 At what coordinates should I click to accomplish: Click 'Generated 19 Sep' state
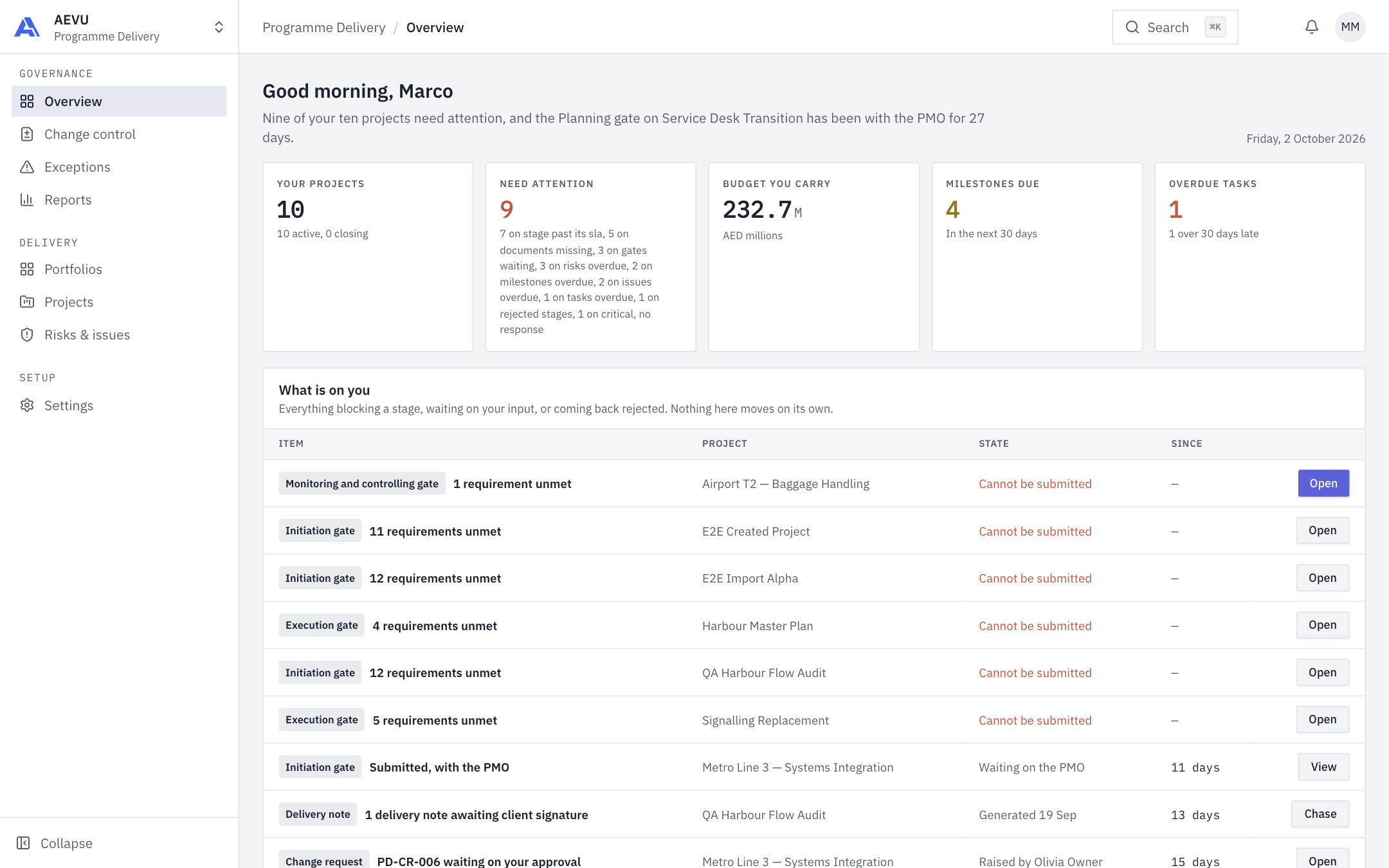click(1028, 815)
